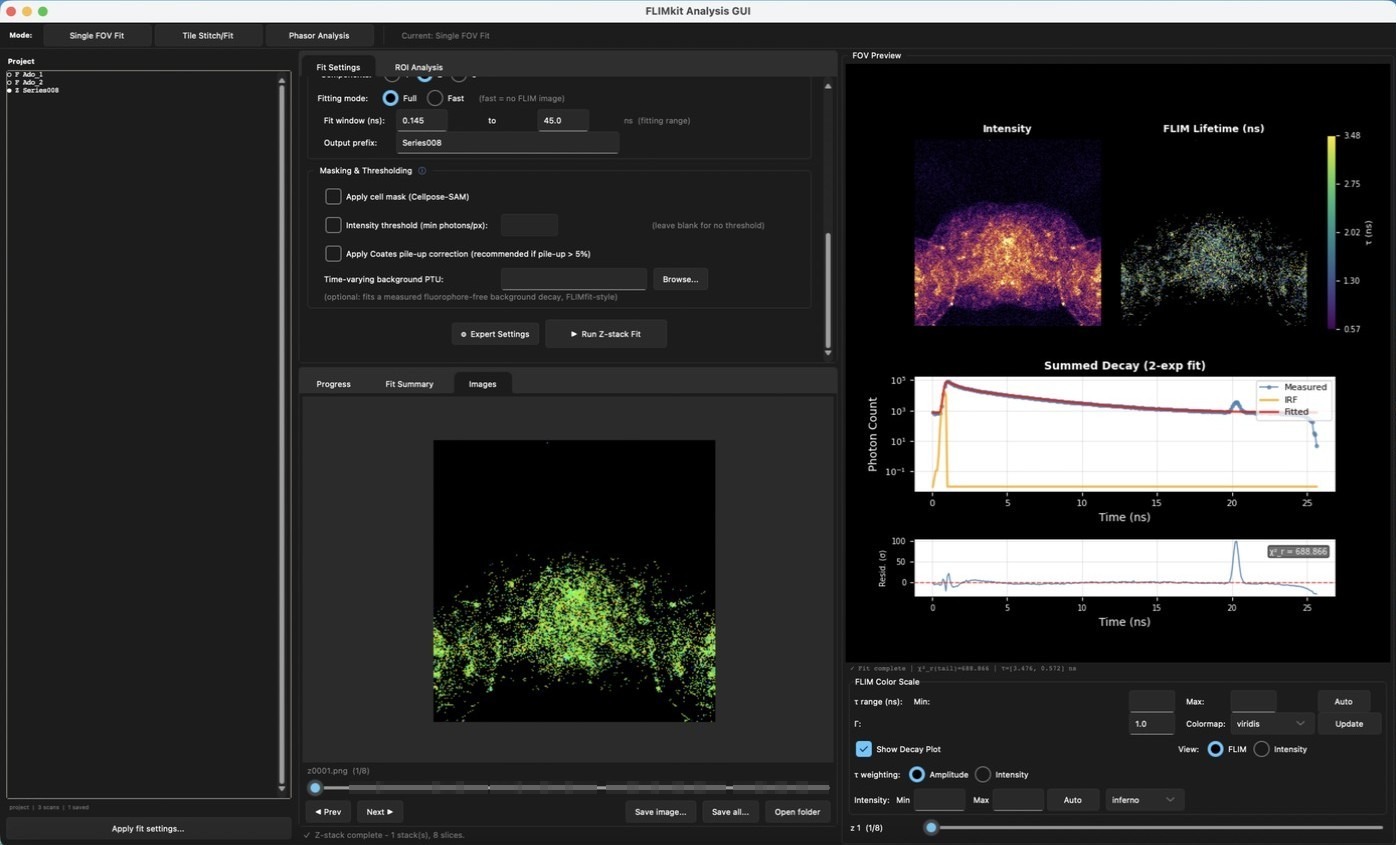
Task: Set τ weighting to Intensity
Action: (983, 775)
